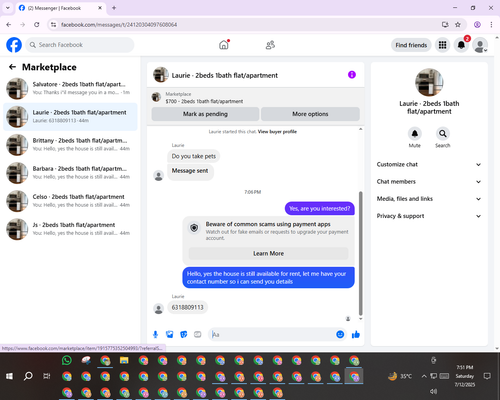Search within conversation magnifier icon
This screenshot has height=400, width=500.
pos(442,134)
